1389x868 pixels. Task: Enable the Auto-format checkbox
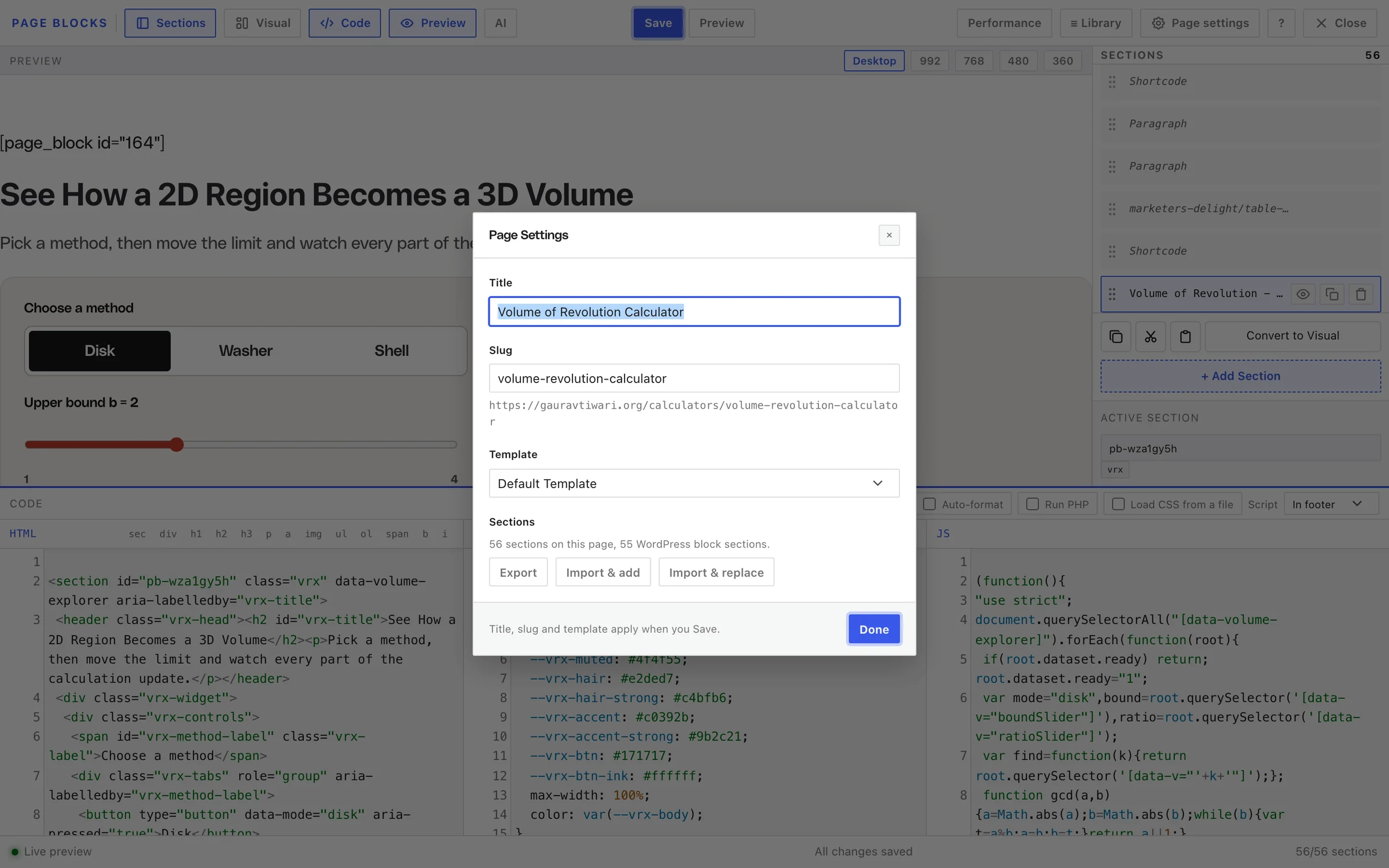tap(929, 504)
